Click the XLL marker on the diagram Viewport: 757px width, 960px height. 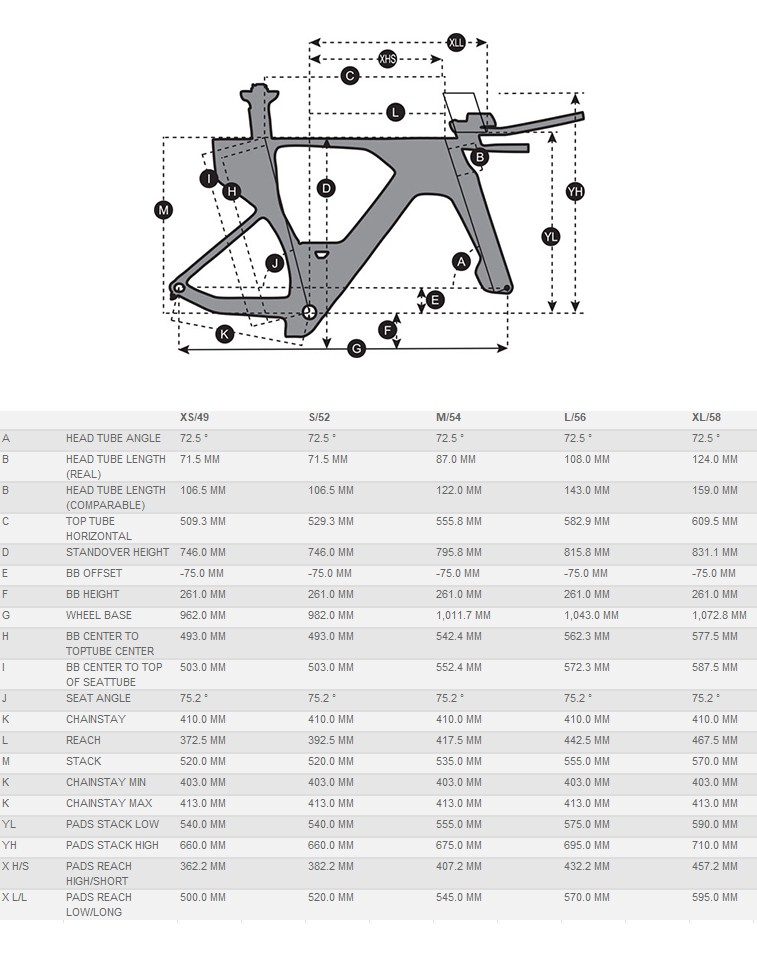coord(456,42)
